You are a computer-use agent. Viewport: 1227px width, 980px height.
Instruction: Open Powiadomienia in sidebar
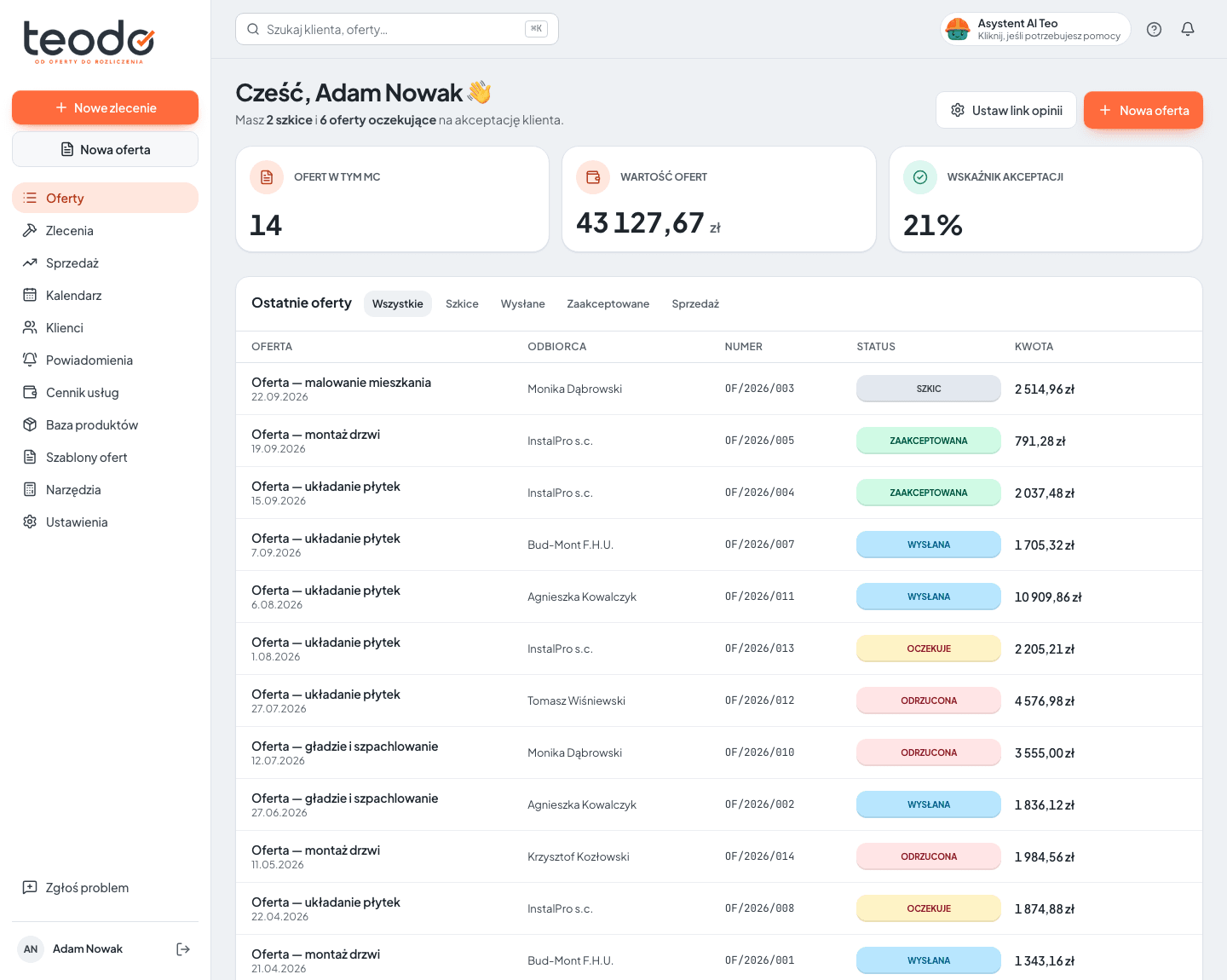[105, 360]
